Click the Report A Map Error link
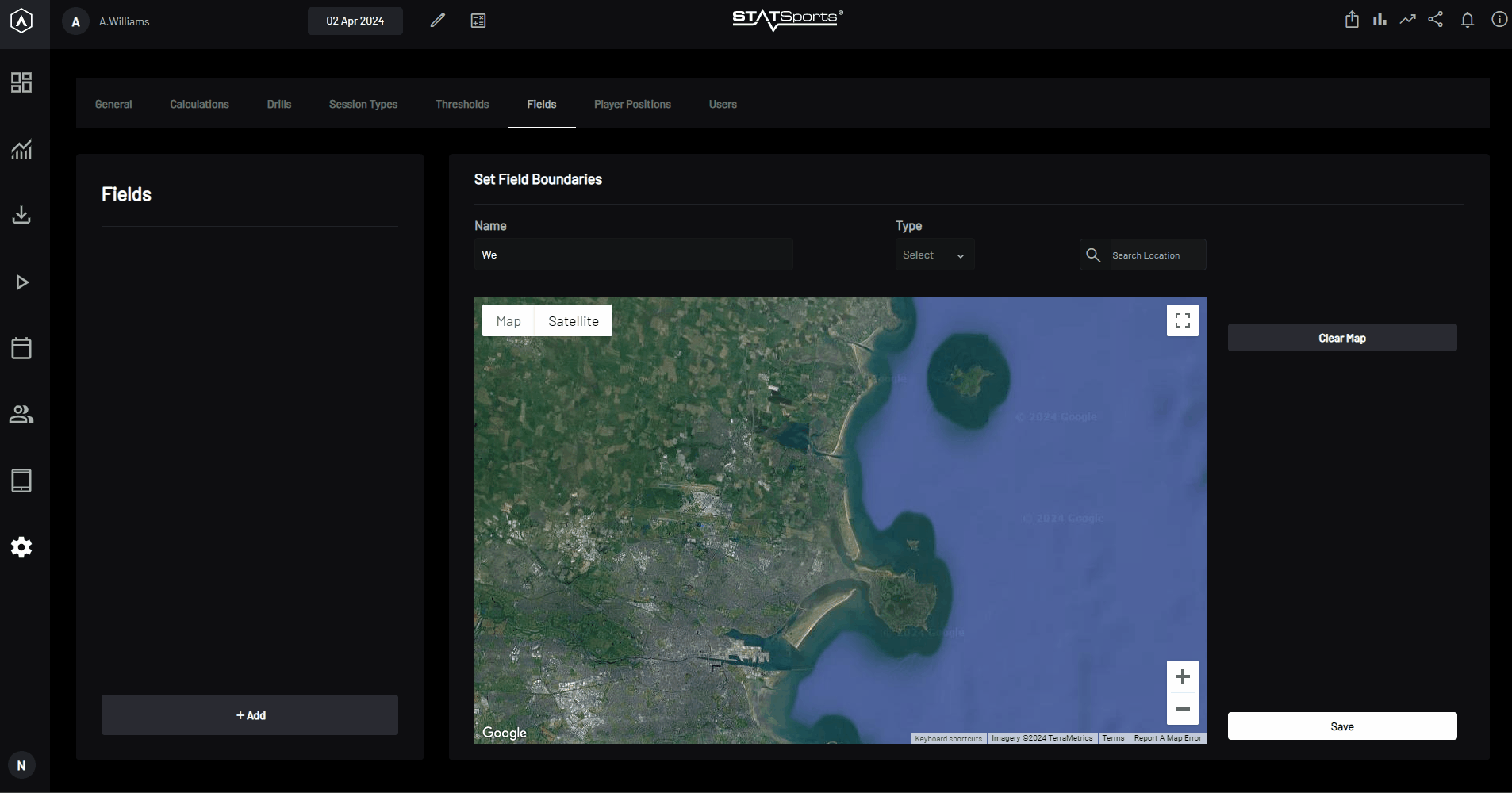 [1168, 738]
